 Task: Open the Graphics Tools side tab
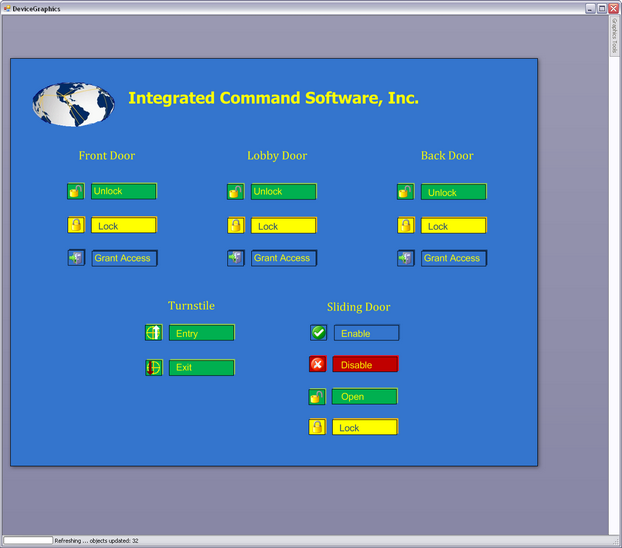(614, 36)
